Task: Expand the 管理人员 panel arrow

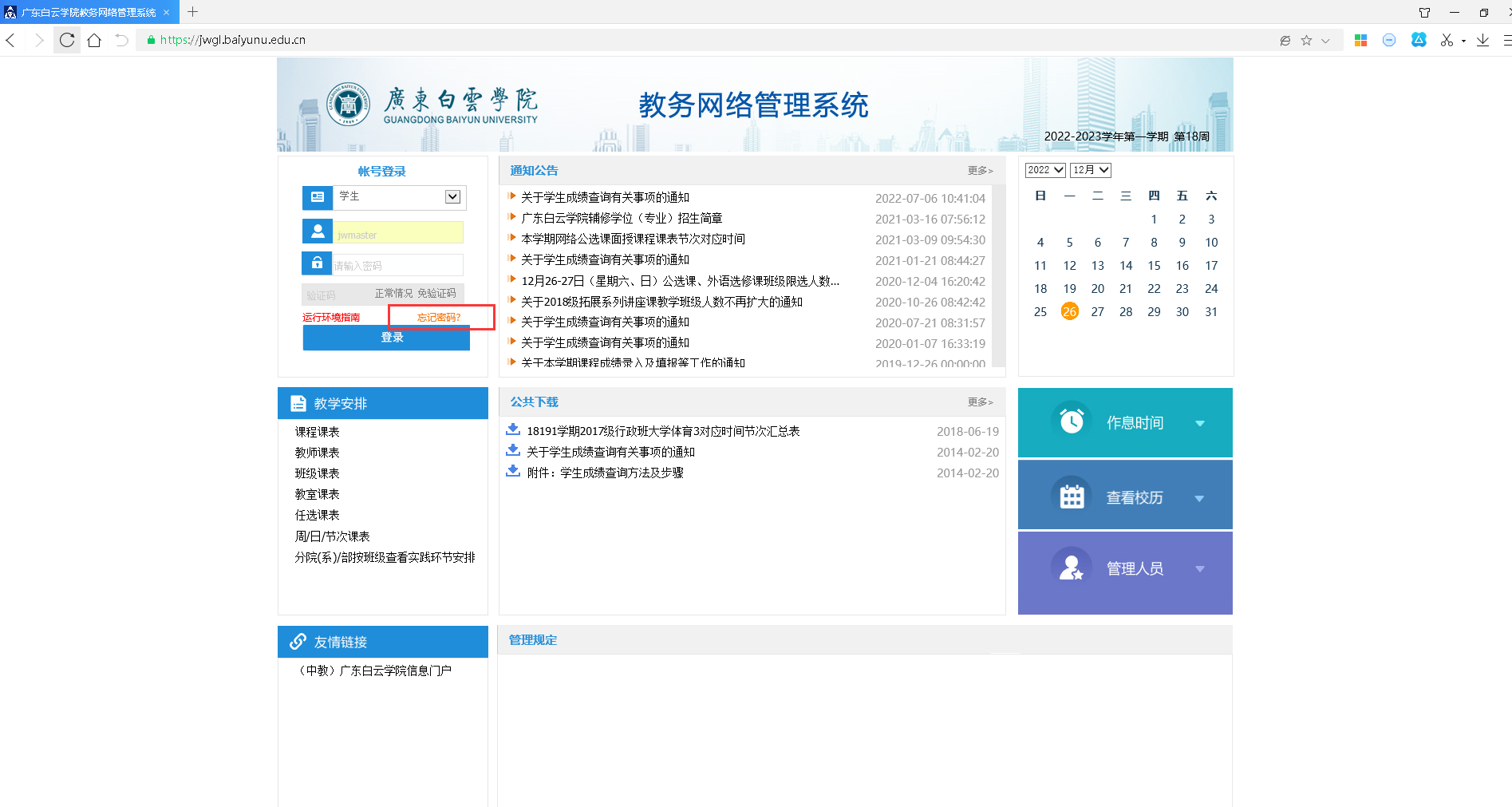Action: click(x=1199, y=568)
